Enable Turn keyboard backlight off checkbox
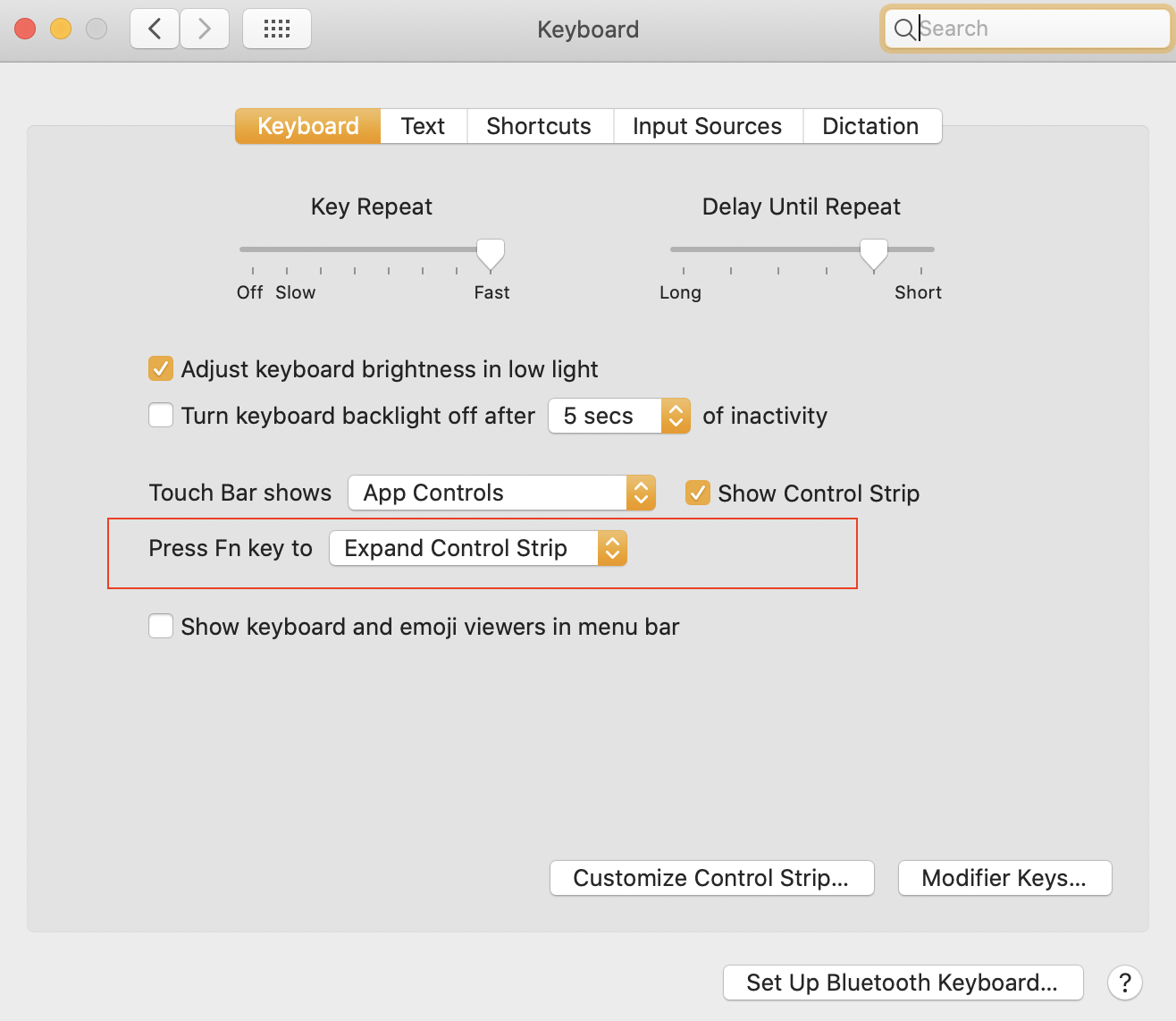1176x1021 pixels. (161, 415)
